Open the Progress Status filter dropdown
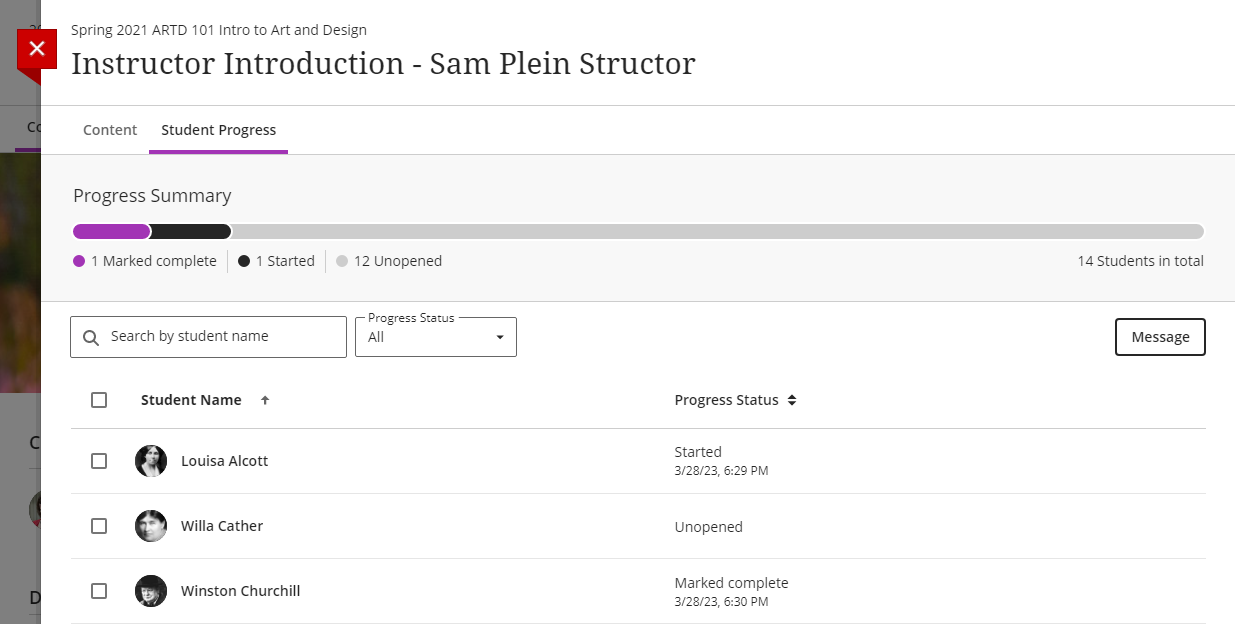The height and width of the screenshot is (624, 1235). 436,337
